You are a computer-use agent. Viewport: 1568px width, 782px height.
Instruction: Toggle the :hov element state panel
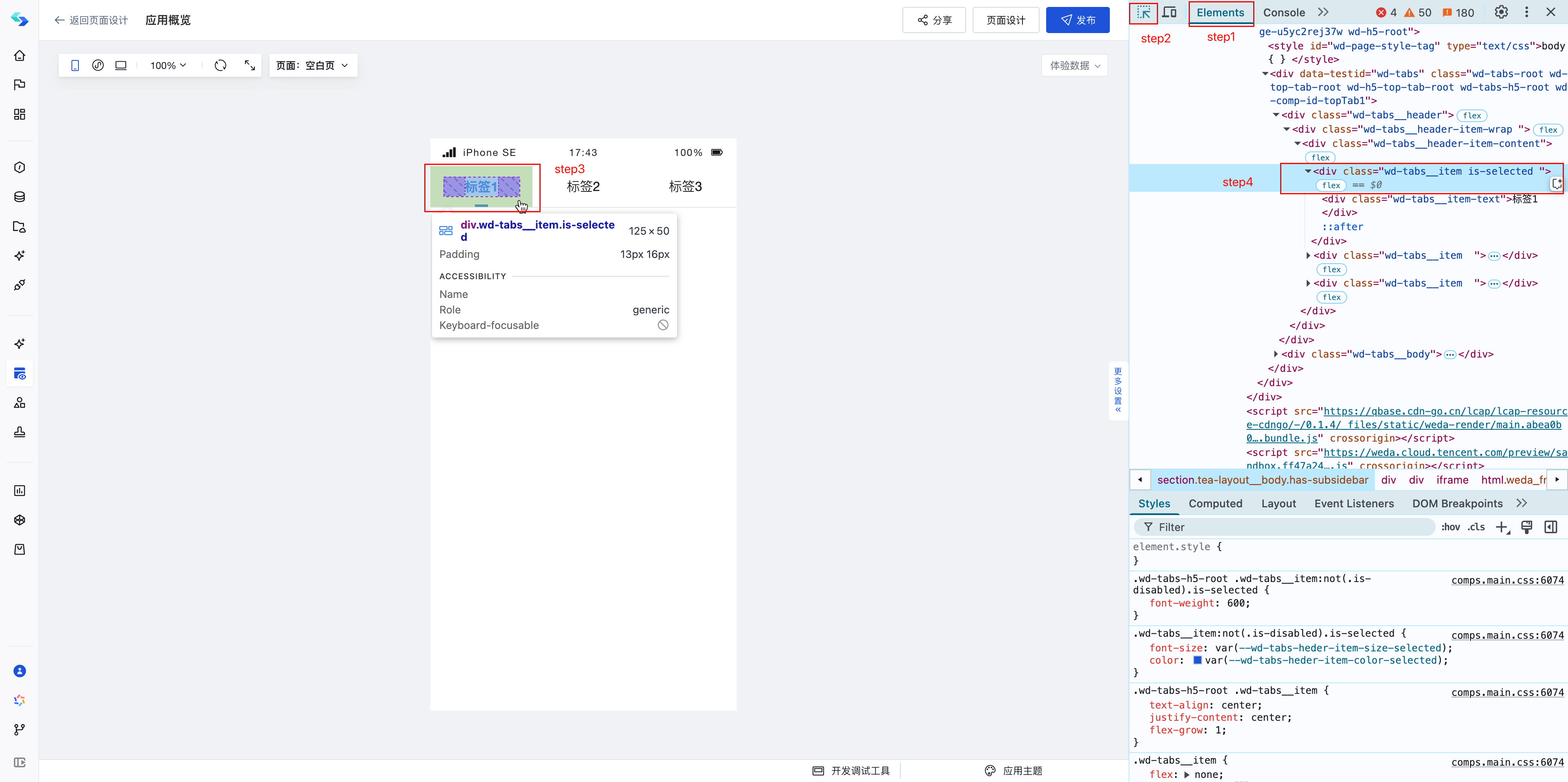(x=1450, y=527)
